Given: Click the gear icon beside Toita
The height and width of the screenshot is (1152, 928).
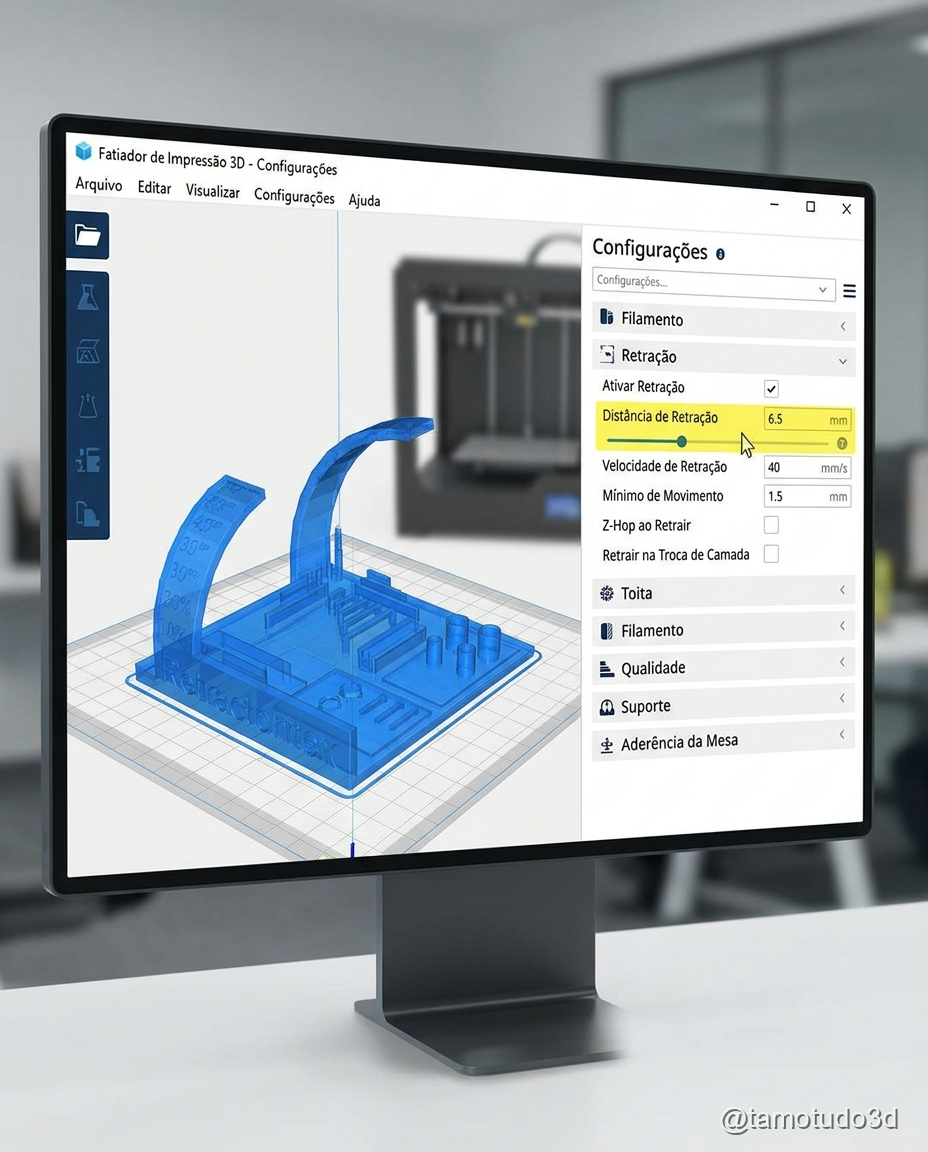Looking at the screenshot, I should click(x=606, y=594).
